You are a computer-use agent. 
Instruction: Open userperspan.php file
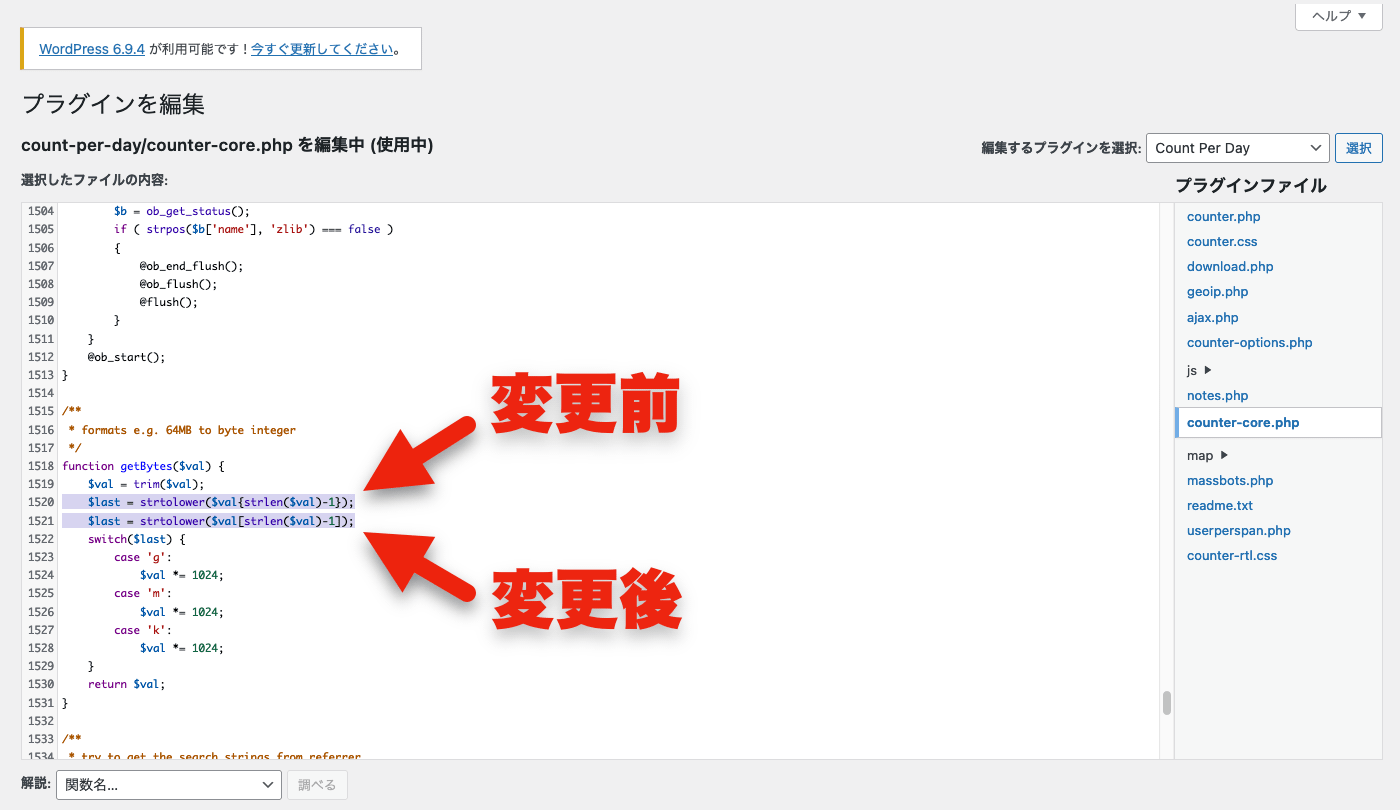coord(1238,530)
